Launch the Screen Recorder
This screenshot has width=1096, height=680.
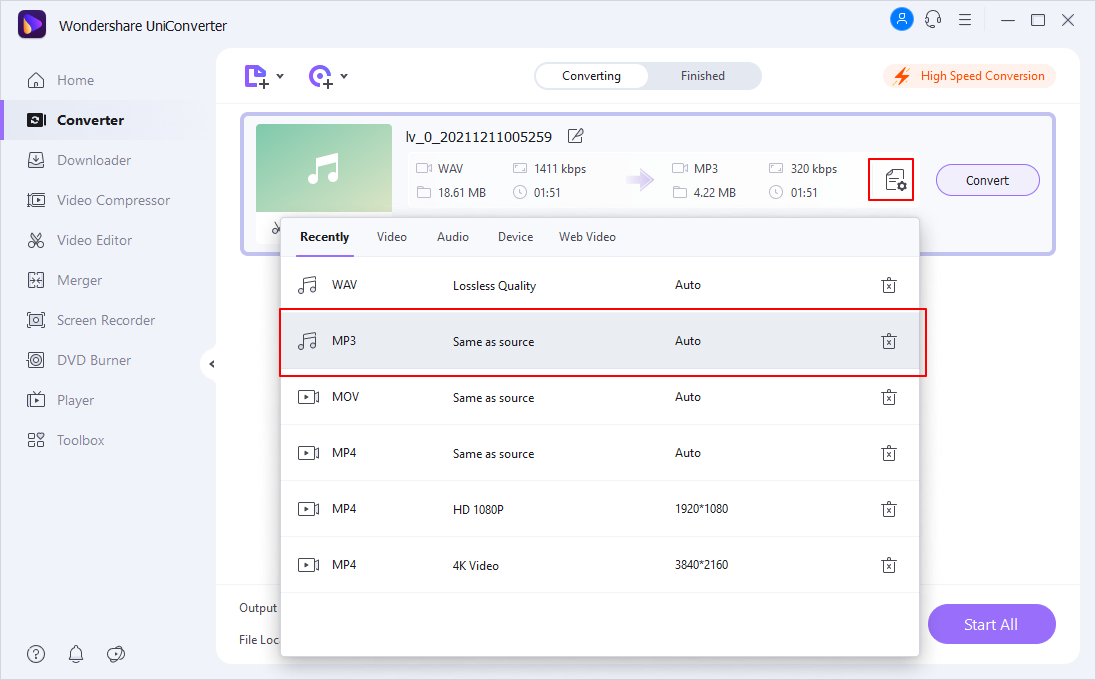[90, 320]
